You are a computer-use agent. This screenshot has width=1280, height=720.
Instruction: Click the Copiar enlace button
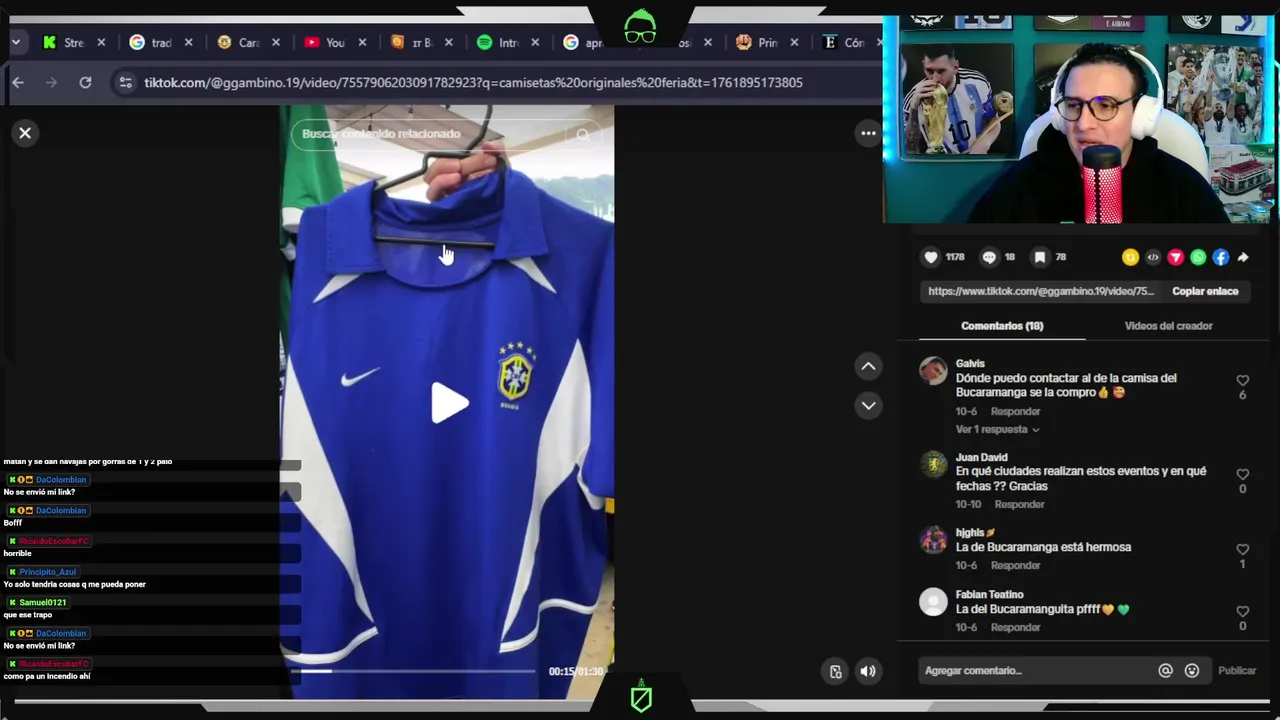(x=1205, y=291)
